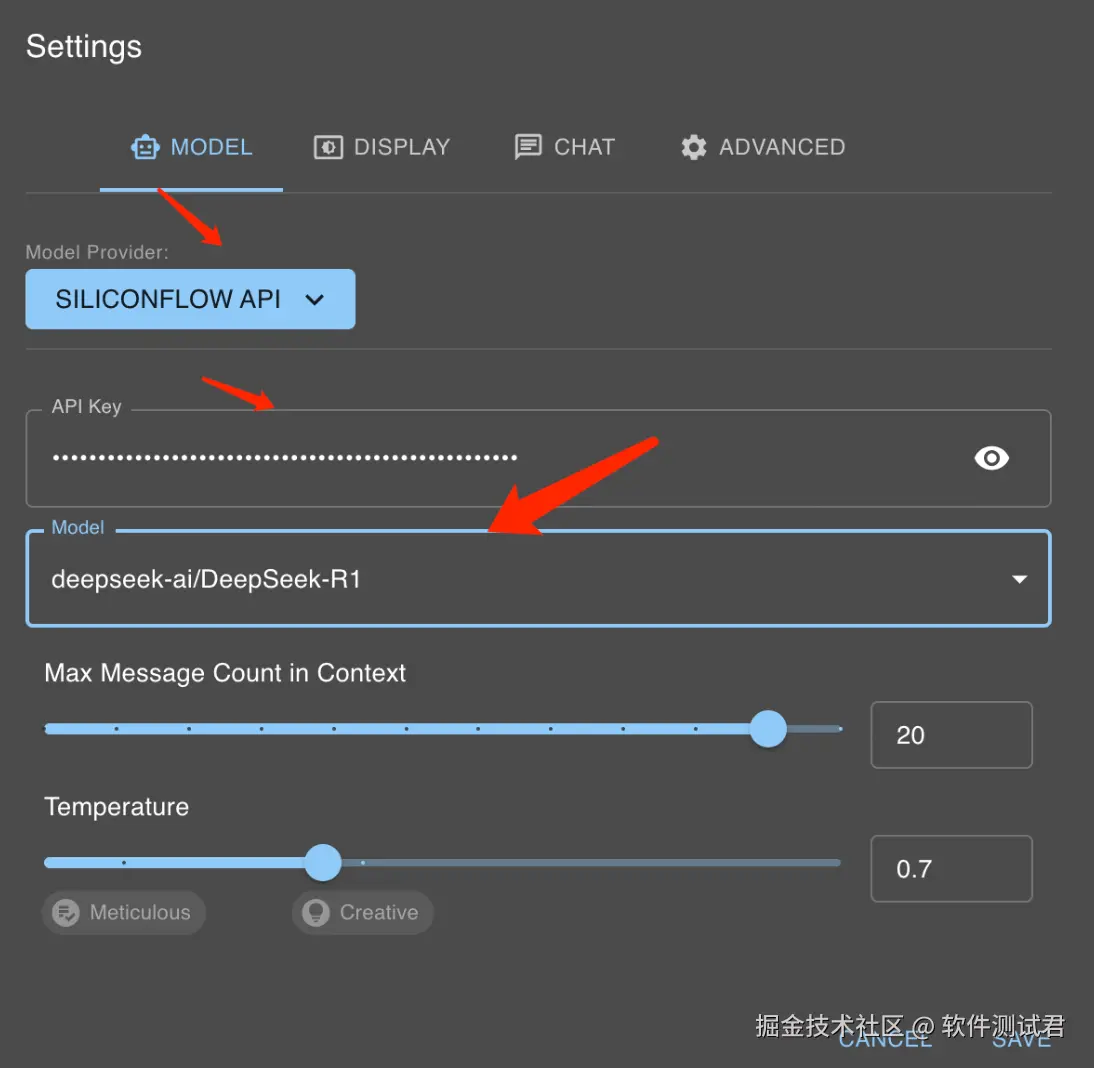Open the Model selection combo box
Screen dimensions: 1094x1068
(538, 579)
